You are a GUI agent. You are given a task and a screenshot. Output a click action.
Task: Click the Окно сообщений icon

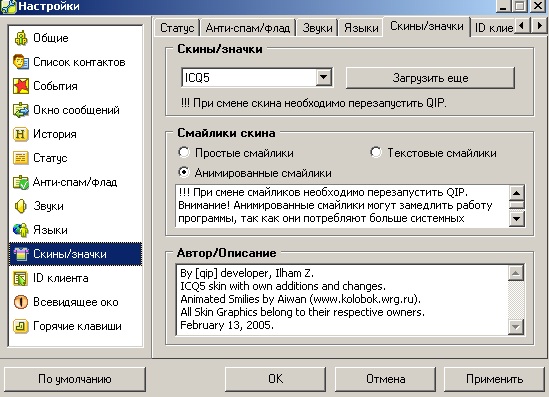point(21,110)
